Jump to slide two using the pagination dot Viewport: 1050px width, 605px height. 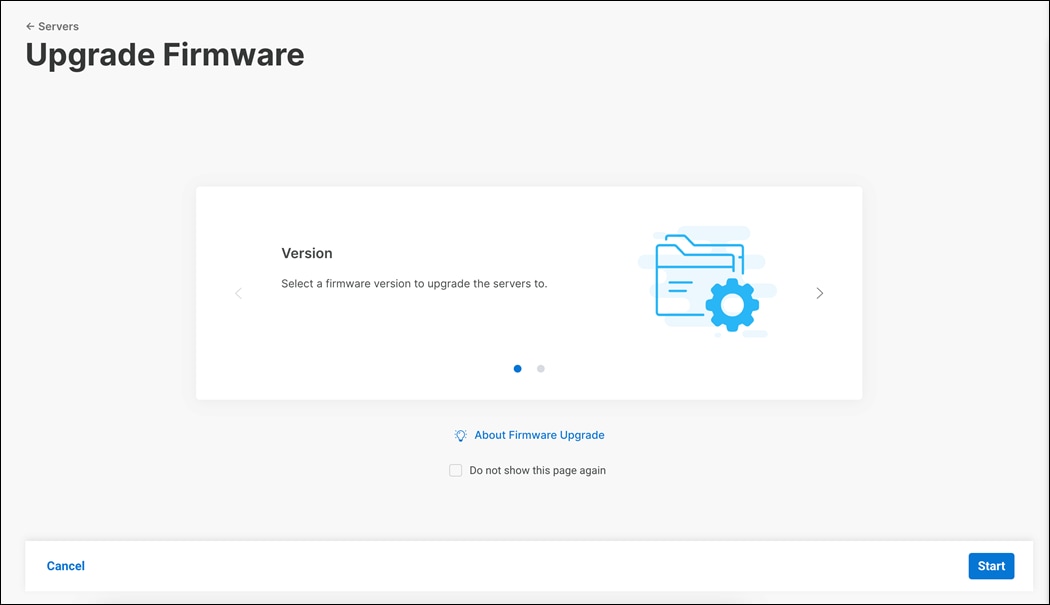[x=541, y=368]
